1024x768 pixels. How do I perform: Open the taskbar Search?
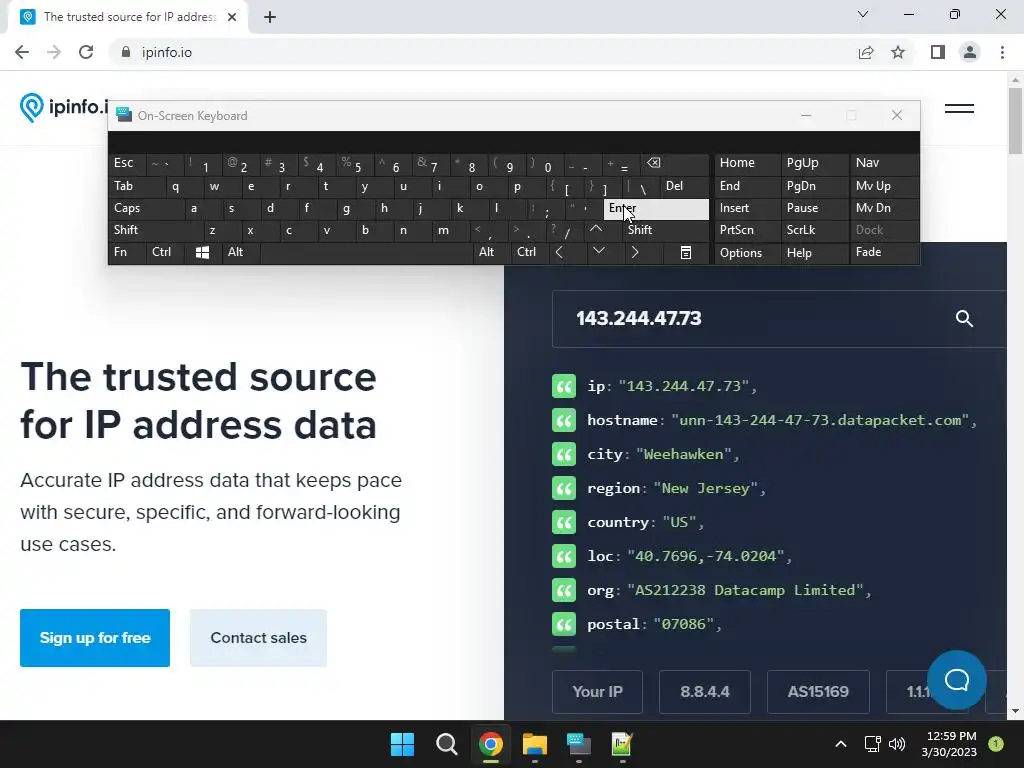pos(447,744)
